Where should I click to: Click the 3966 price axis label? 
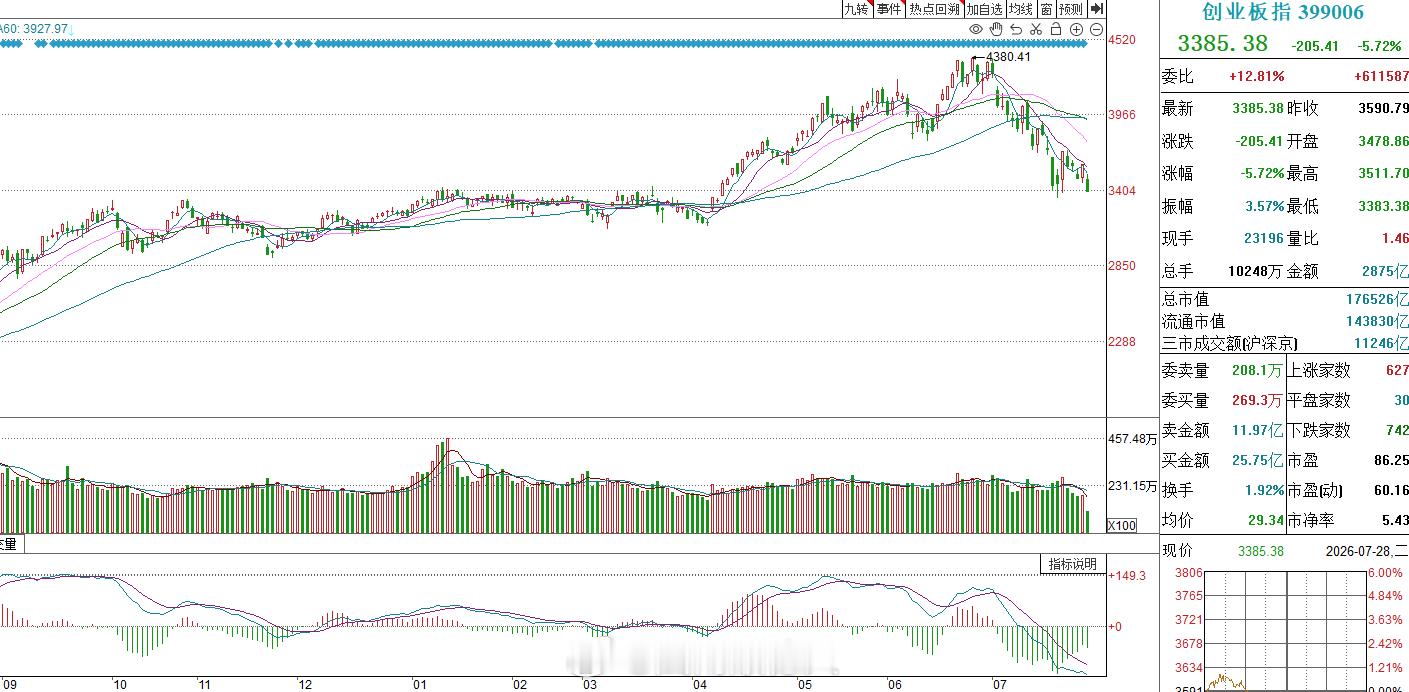pos(1123,115)
